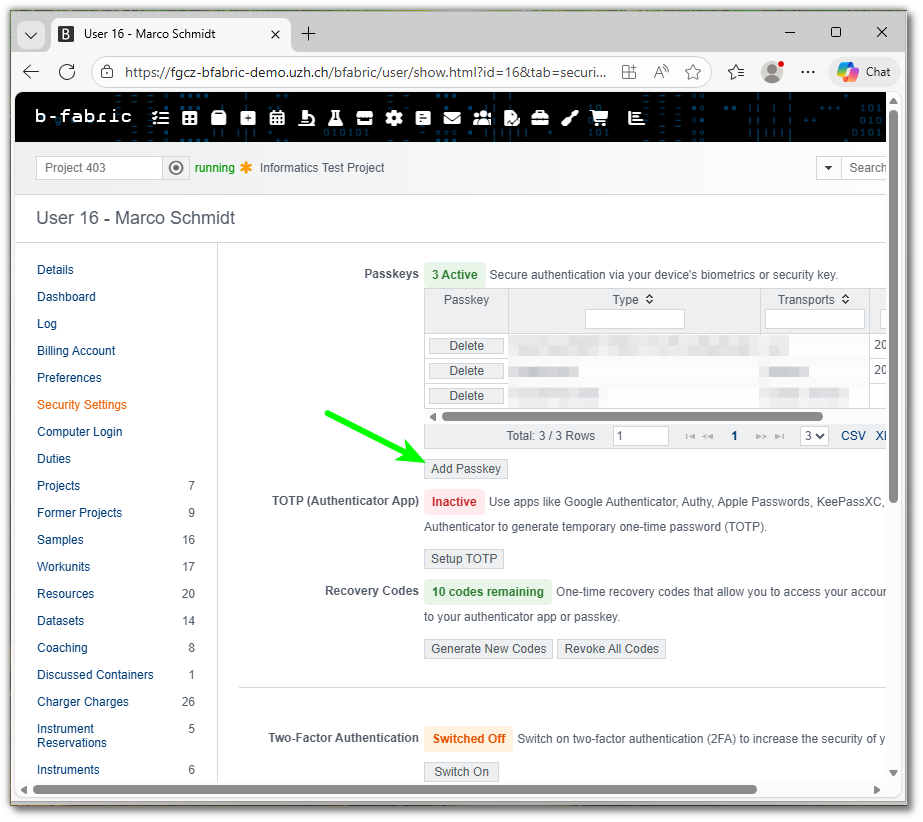Open a new browser tab

click(x=308, y=34)
